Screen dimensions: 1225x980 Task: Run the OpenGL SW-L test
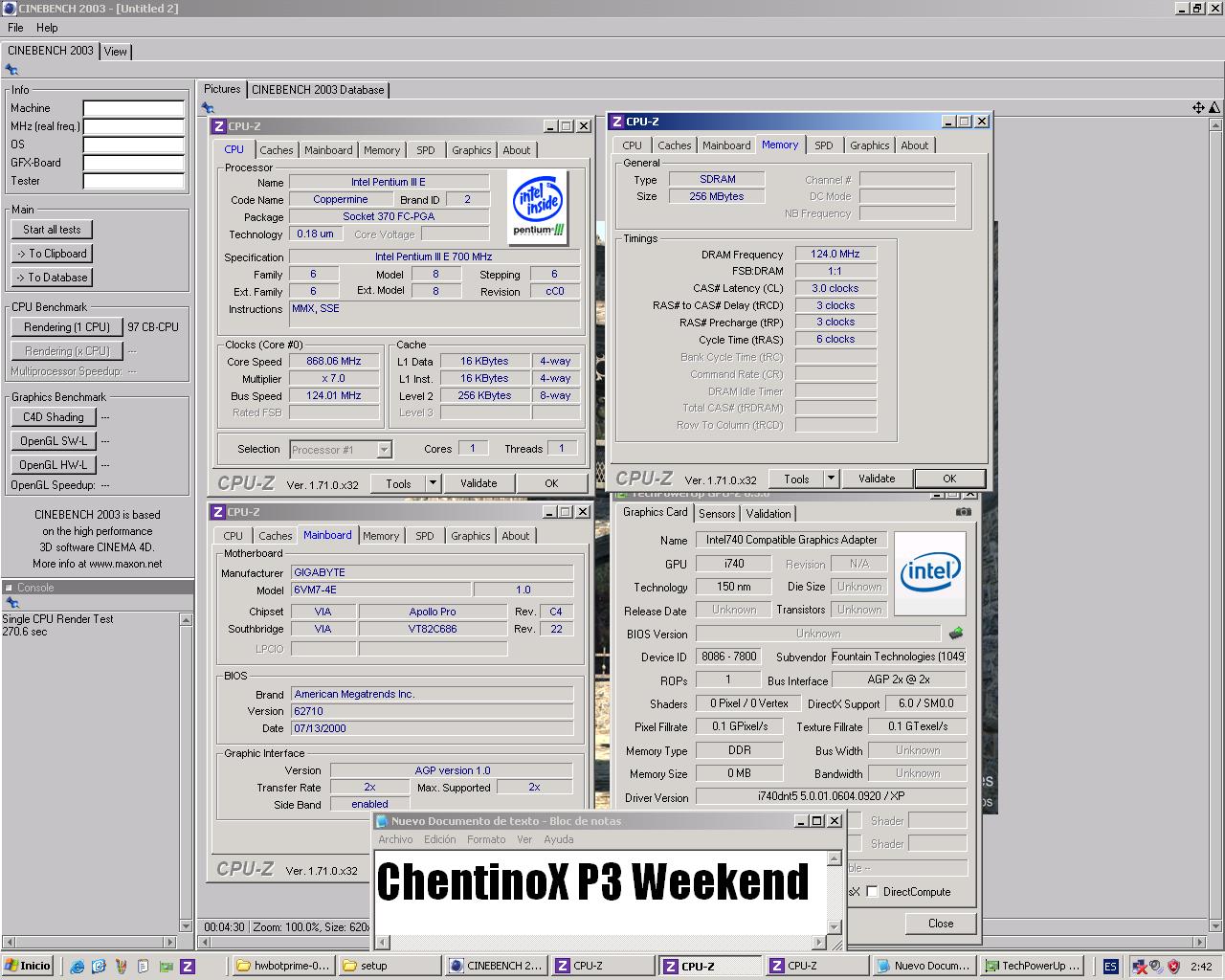click(54, 441)
